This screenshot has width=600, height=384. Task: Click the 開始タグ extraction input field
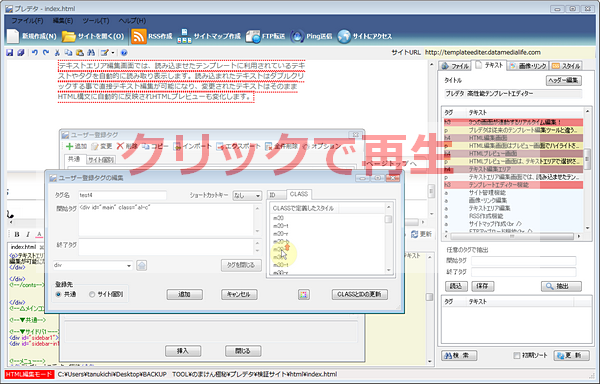coord(523,261)
